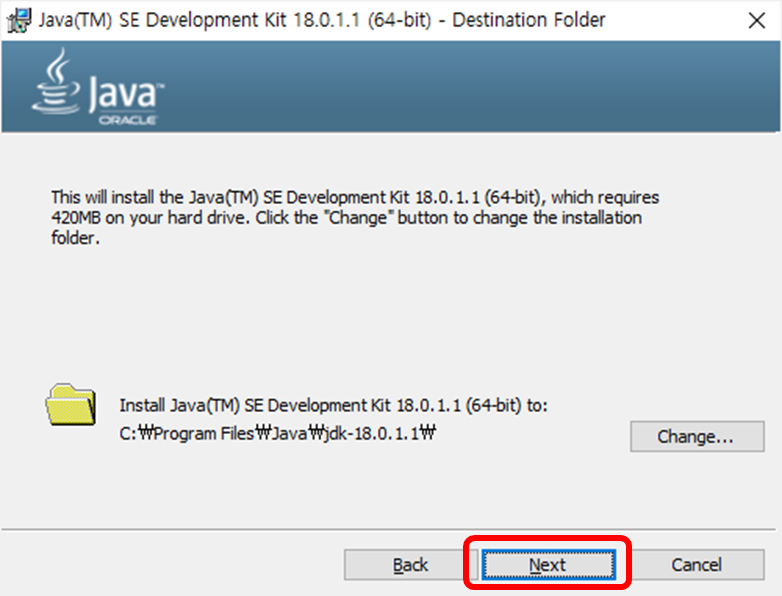The height and width of the screenshot is (596, 782).
Task: Click the paragraph mentioning 420MB on your hard drive
Action: (x=355, y=217)
